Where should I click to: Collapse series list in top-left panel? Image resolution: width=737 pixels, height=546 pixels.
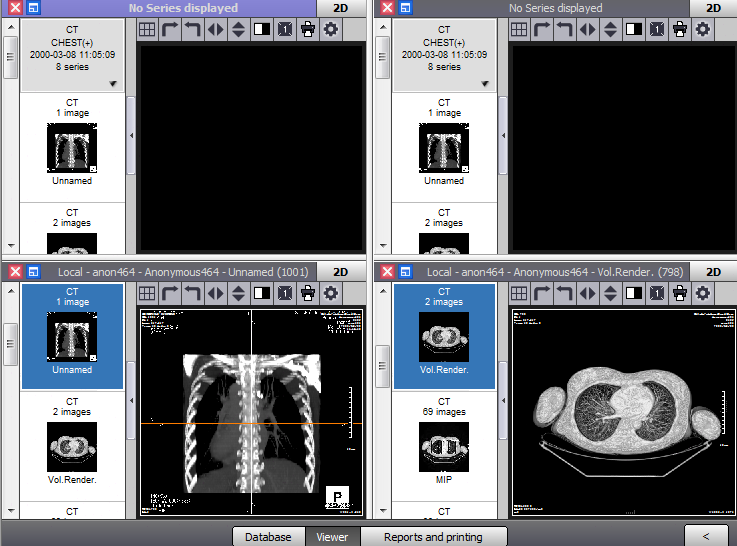pyautogui.click(x=131, y=136)
